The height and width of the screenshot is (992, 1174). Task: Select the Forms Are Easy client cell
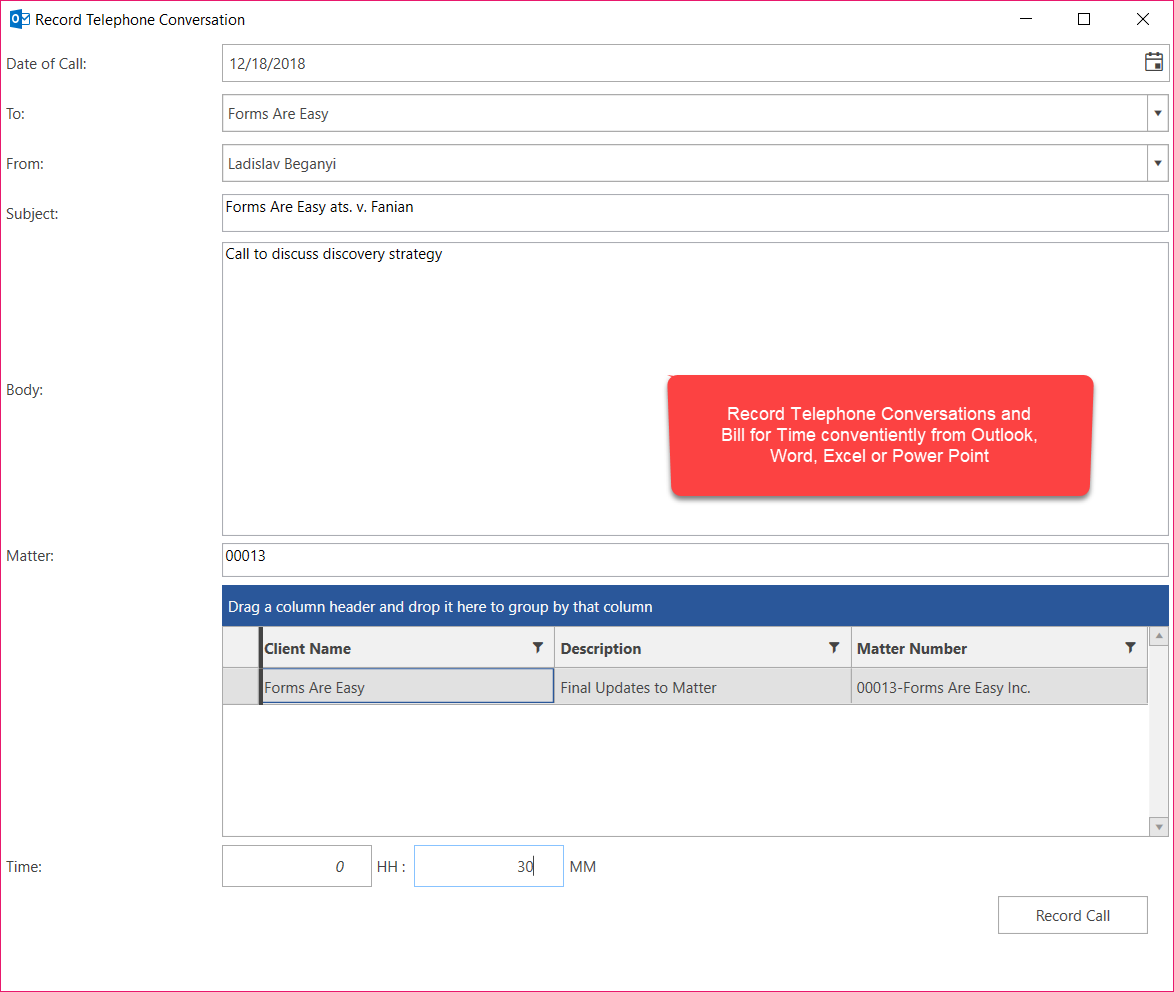(x=407, y=686)
